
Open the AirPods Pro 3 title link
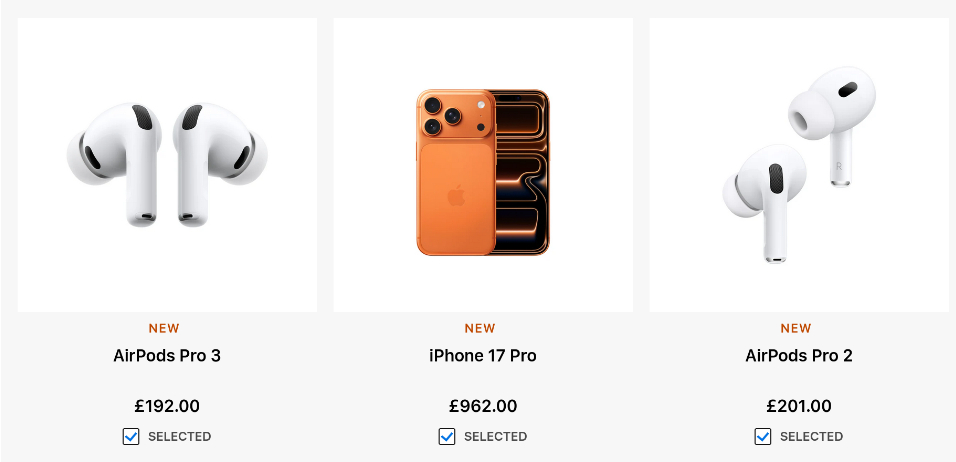tap(167, 356)
